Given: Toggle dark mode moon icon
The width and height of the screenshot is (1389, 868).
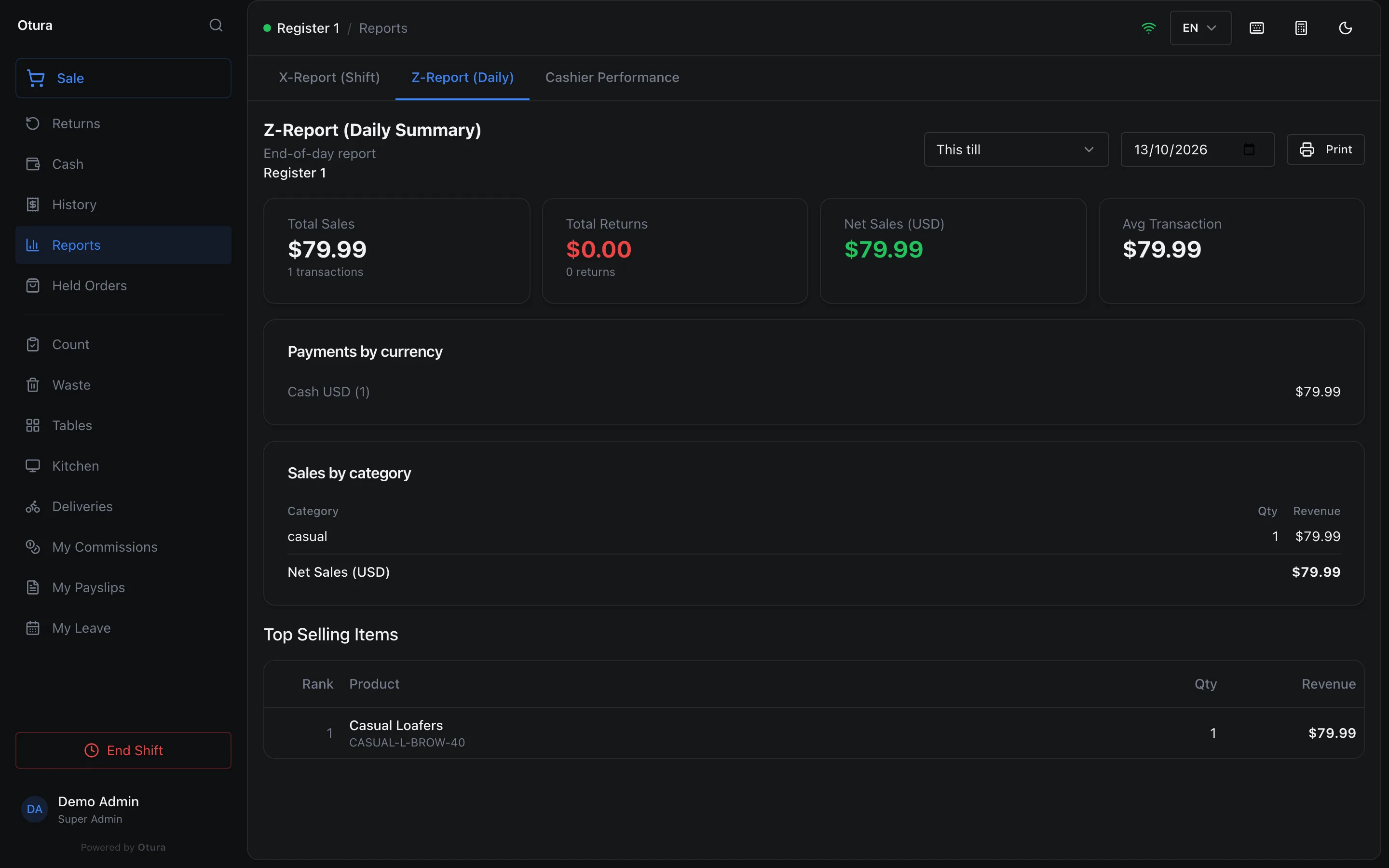Looking at the screenshot, I should click(x=1346, y=28).
